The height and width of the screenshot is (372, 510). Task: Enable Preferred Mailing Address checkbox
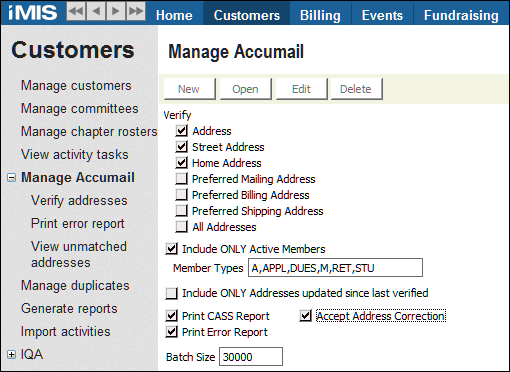pyautogui.click(x=181, y=179)
